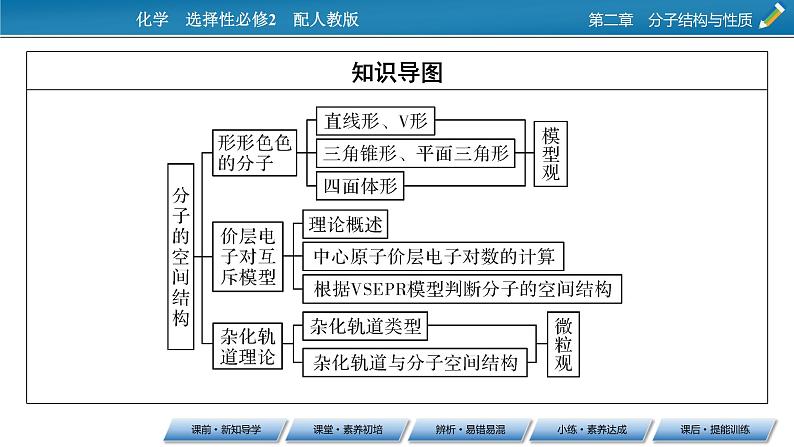Image resolution: width=794 pixels, height=447 pixels.
Task: Click the 杂化轨道与分子空间结构 box
Action: (414, 361)
